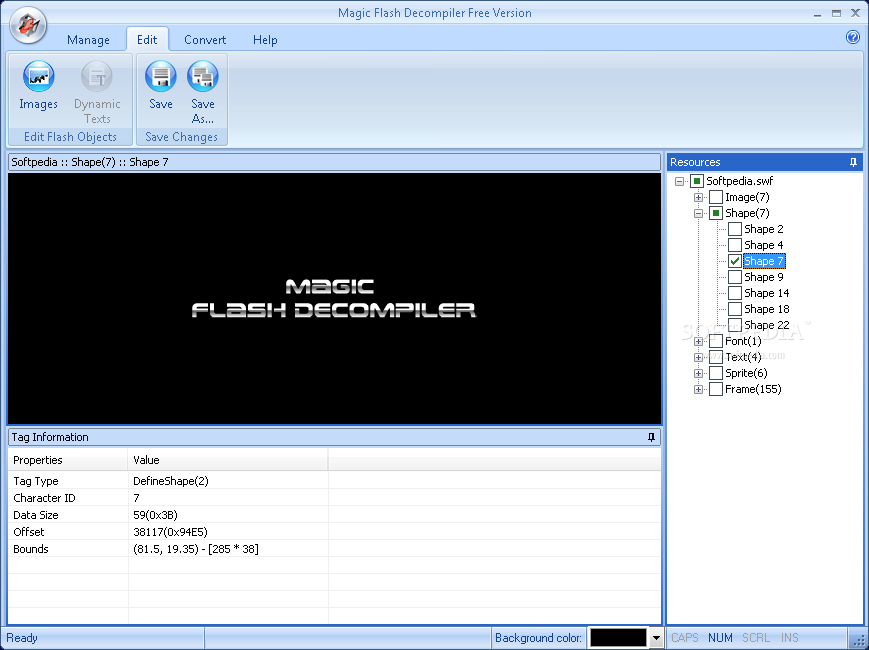Click the Save floppy disk icon
869x650 pixels.
[161, 76]
